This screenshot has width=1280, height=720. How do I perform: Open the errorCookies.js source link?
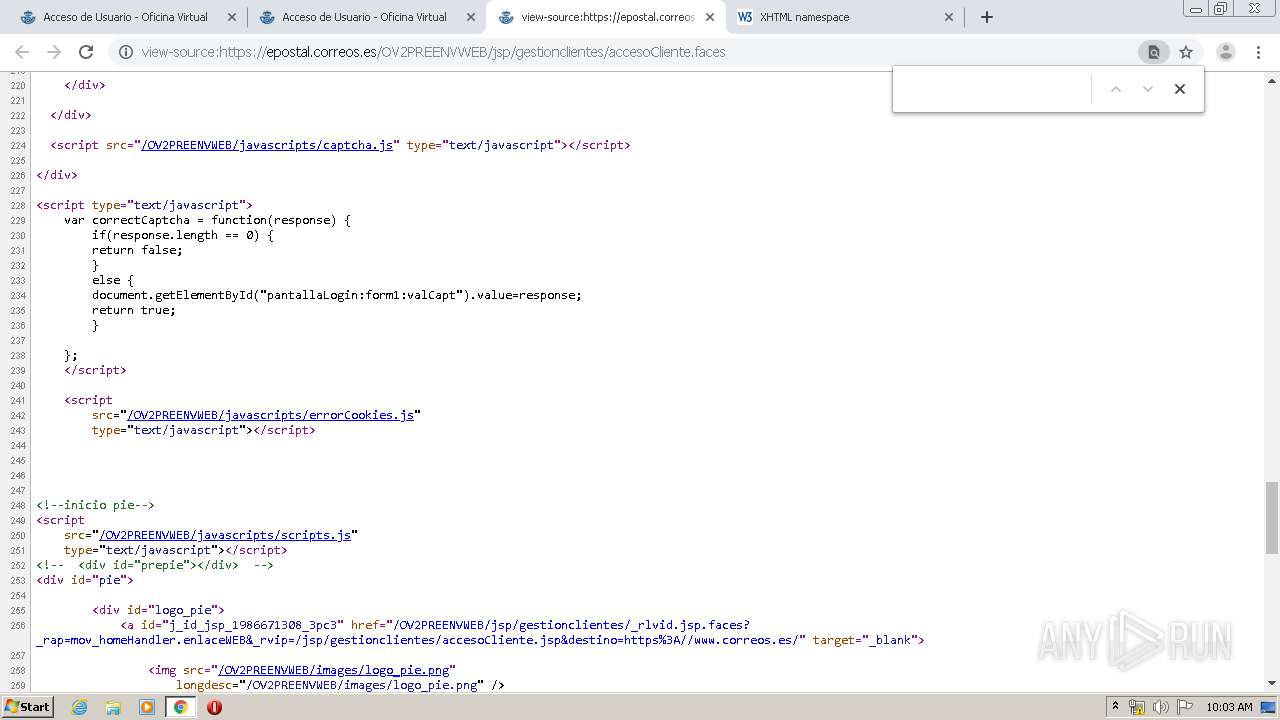click(x=270, y=415)
